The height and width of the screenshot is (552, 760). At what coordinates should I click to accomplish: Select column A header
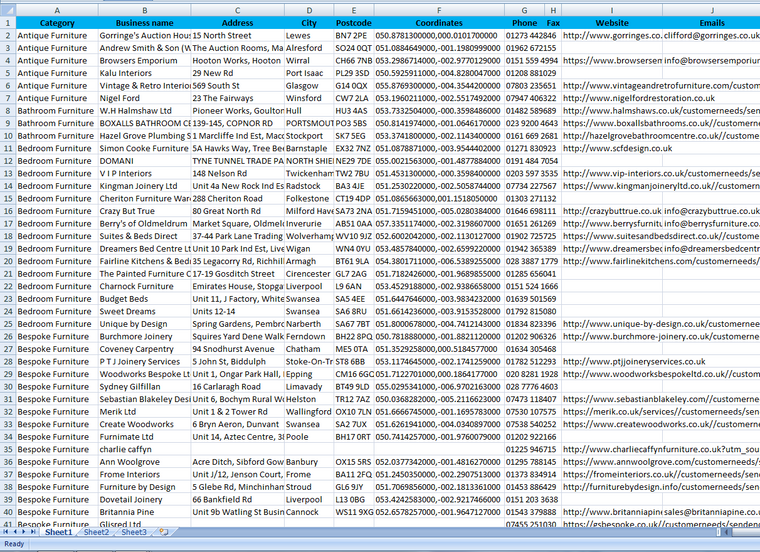pos(57,10)
